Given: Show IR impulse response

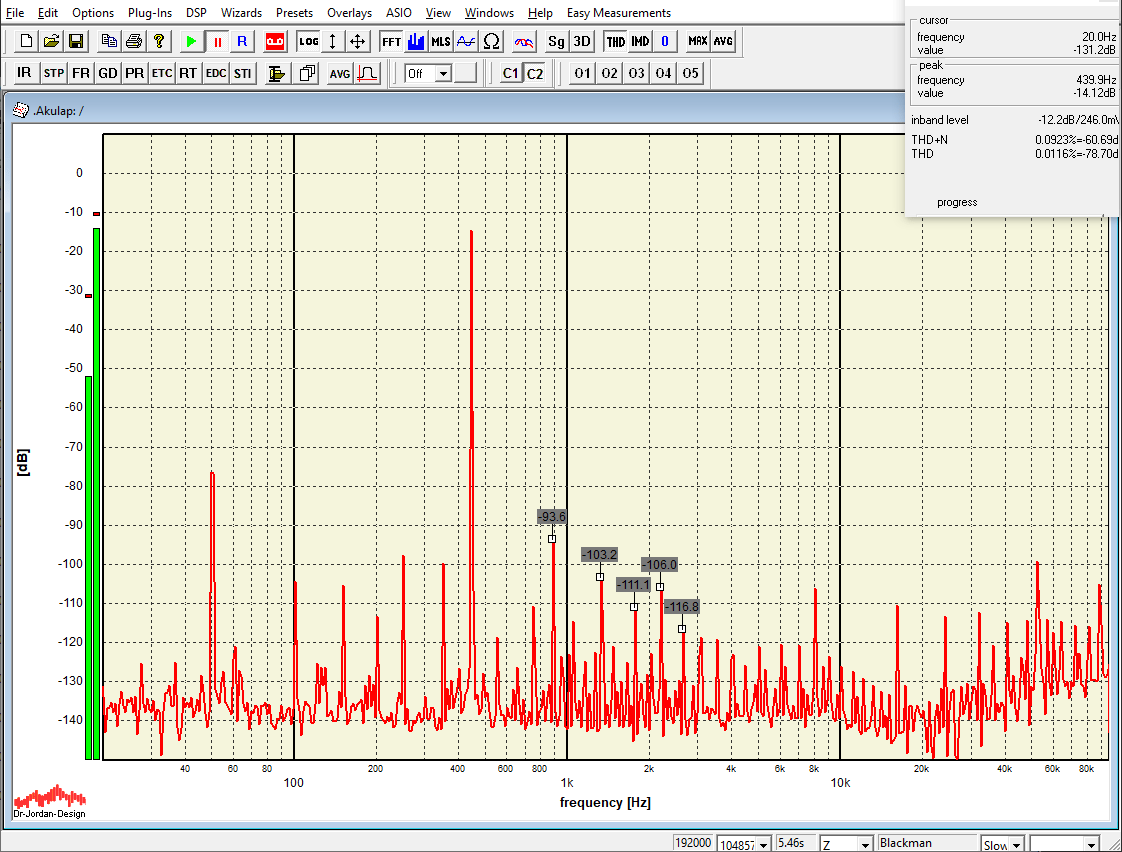Looking at the screenshot, I should point(26,73).
